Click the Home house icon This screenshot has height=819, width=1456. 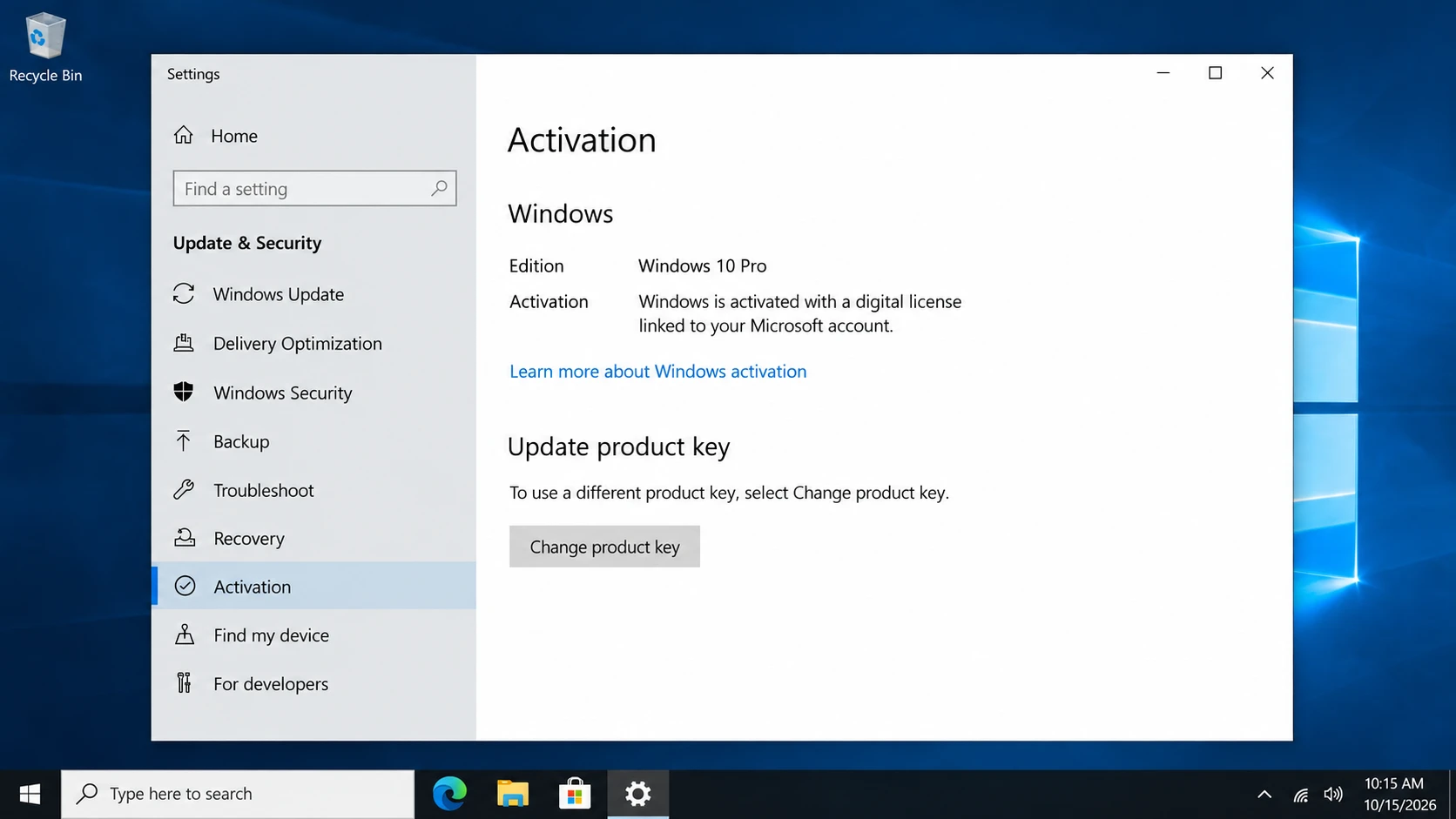(x=183, y=135)
